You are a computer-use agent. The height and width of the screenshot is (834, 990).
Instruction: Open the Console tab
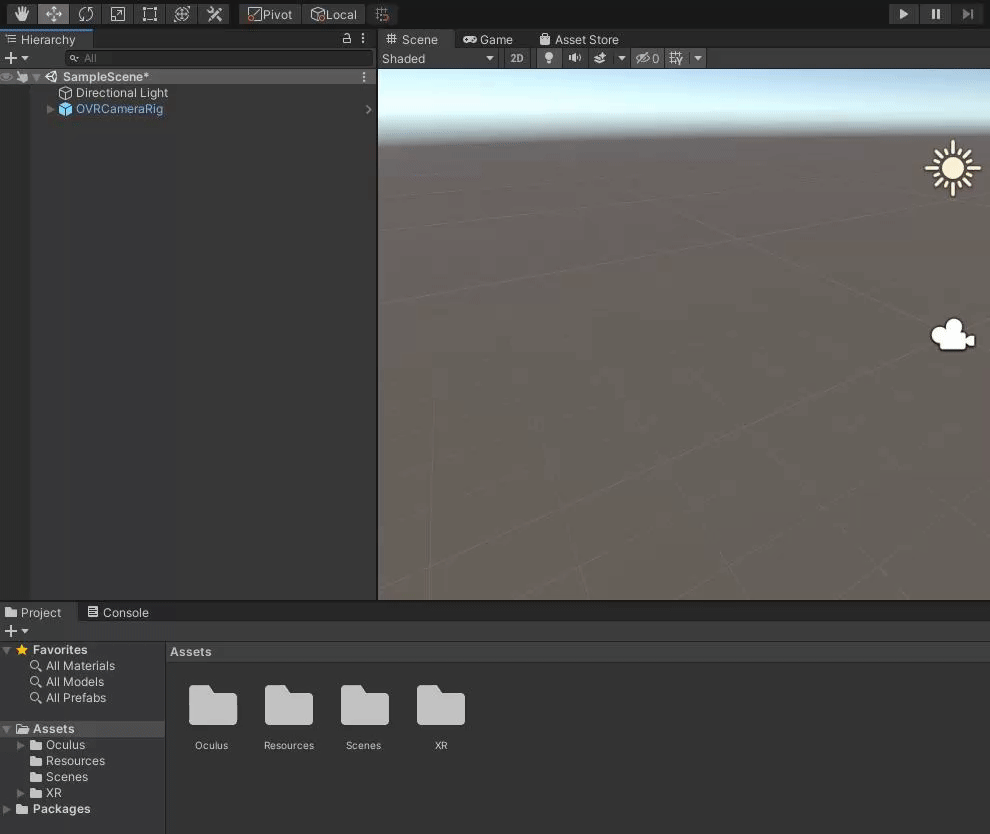(x=118, y=612)
